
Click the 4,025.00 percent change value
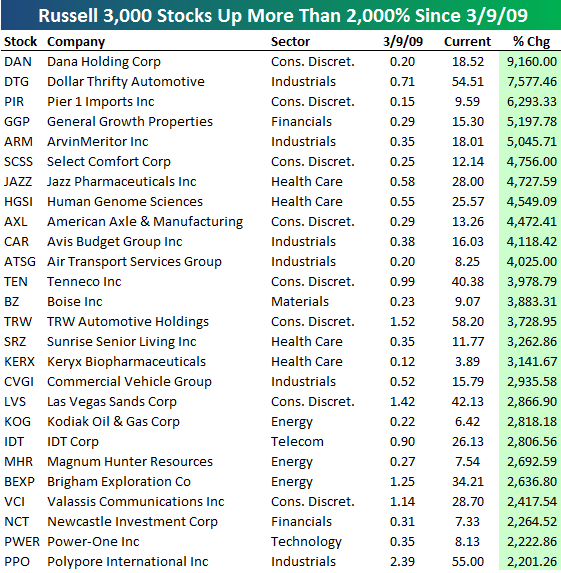(532, 262)
